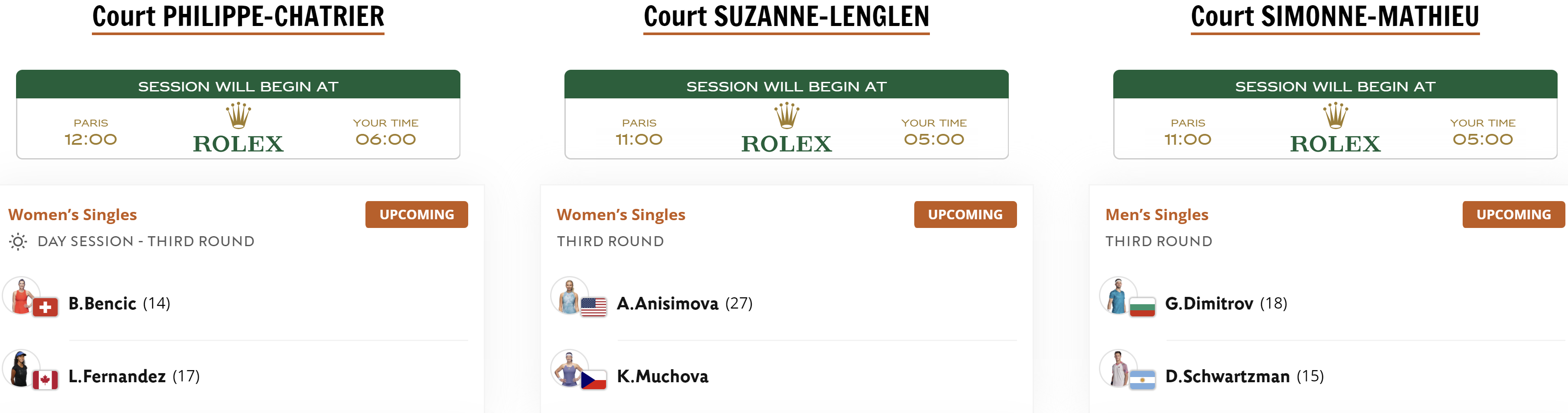Click L.Fernandez's player photo

21,369
